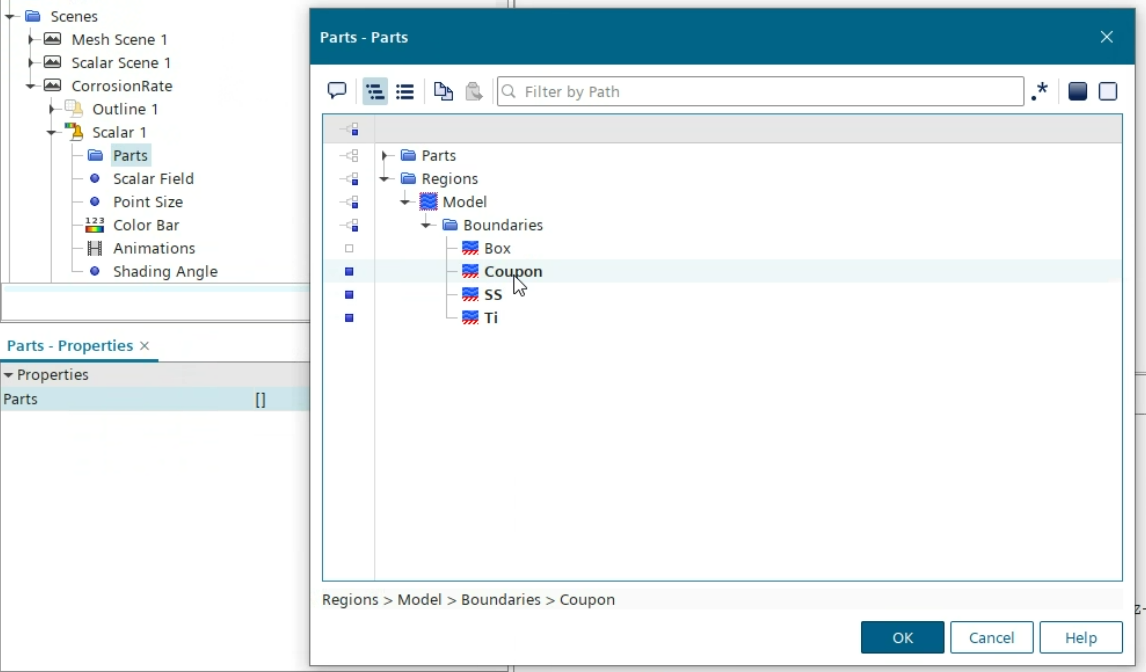Select Shading Angle in scene tree
Viewport: 1146px width, 672px height.
click(x=165, y=271)
